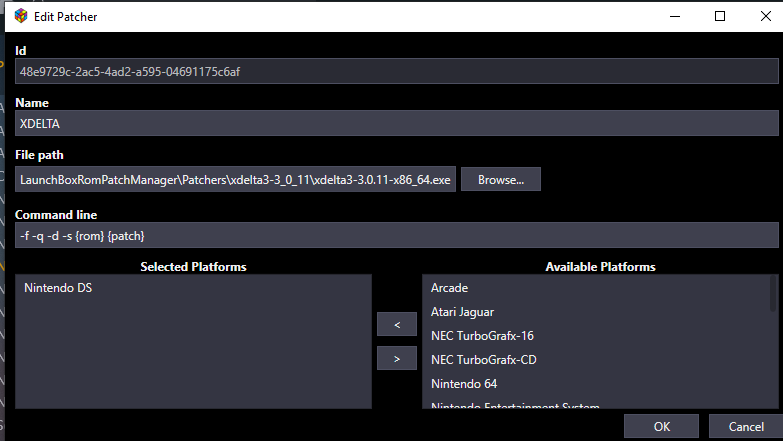
Task: Click the > move-to-available button
Action: 397,359
